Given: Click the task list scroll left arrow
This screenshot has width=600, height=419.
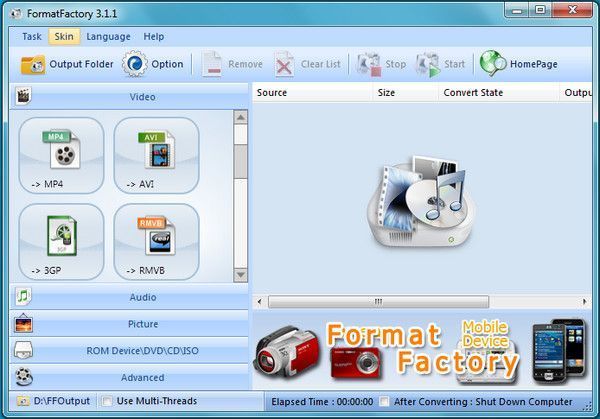Looking at the screenshot, I should pyautogui.click(x=259, y=302).
